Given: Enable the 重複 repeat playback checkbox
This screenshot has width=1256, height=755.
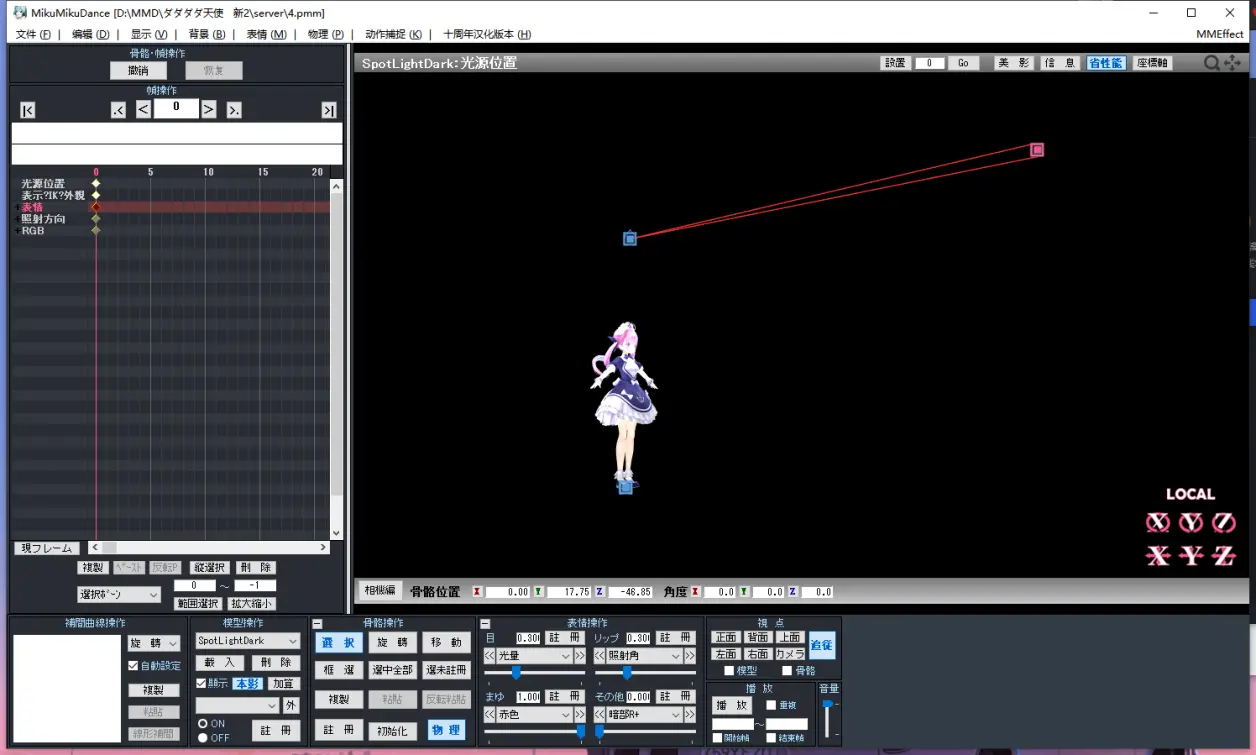Looking at the screenshot, I should pos(771,705).
